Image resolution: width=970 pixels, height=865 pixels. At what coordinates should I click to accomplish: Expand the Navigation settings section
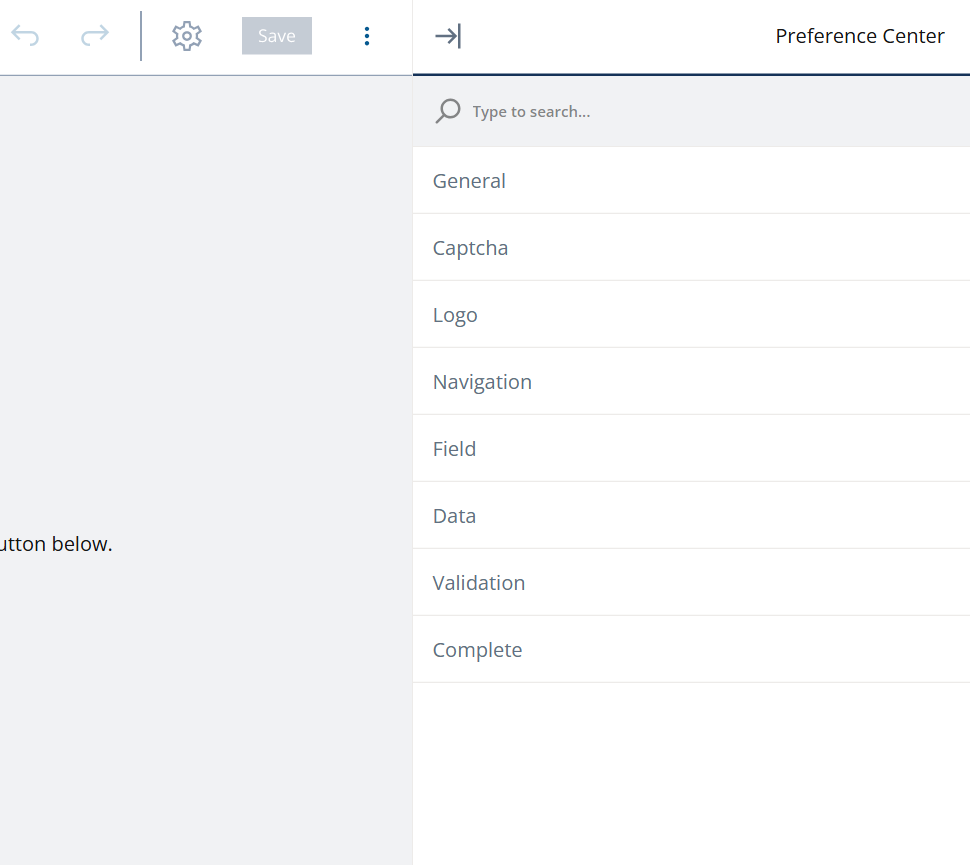point(482,381)
